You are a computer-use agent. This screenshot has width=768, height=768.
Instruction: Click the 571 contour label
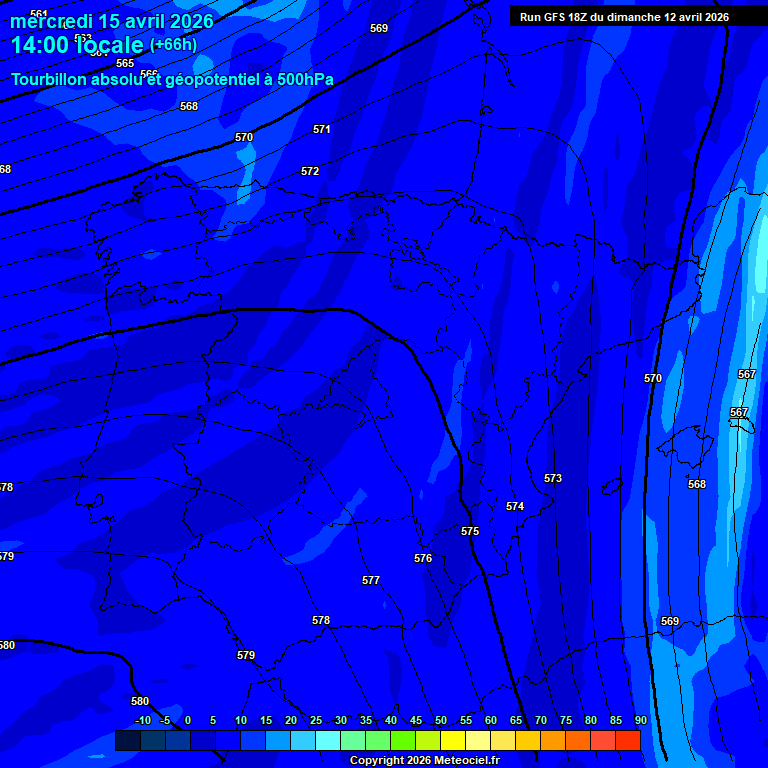point(321,129)
